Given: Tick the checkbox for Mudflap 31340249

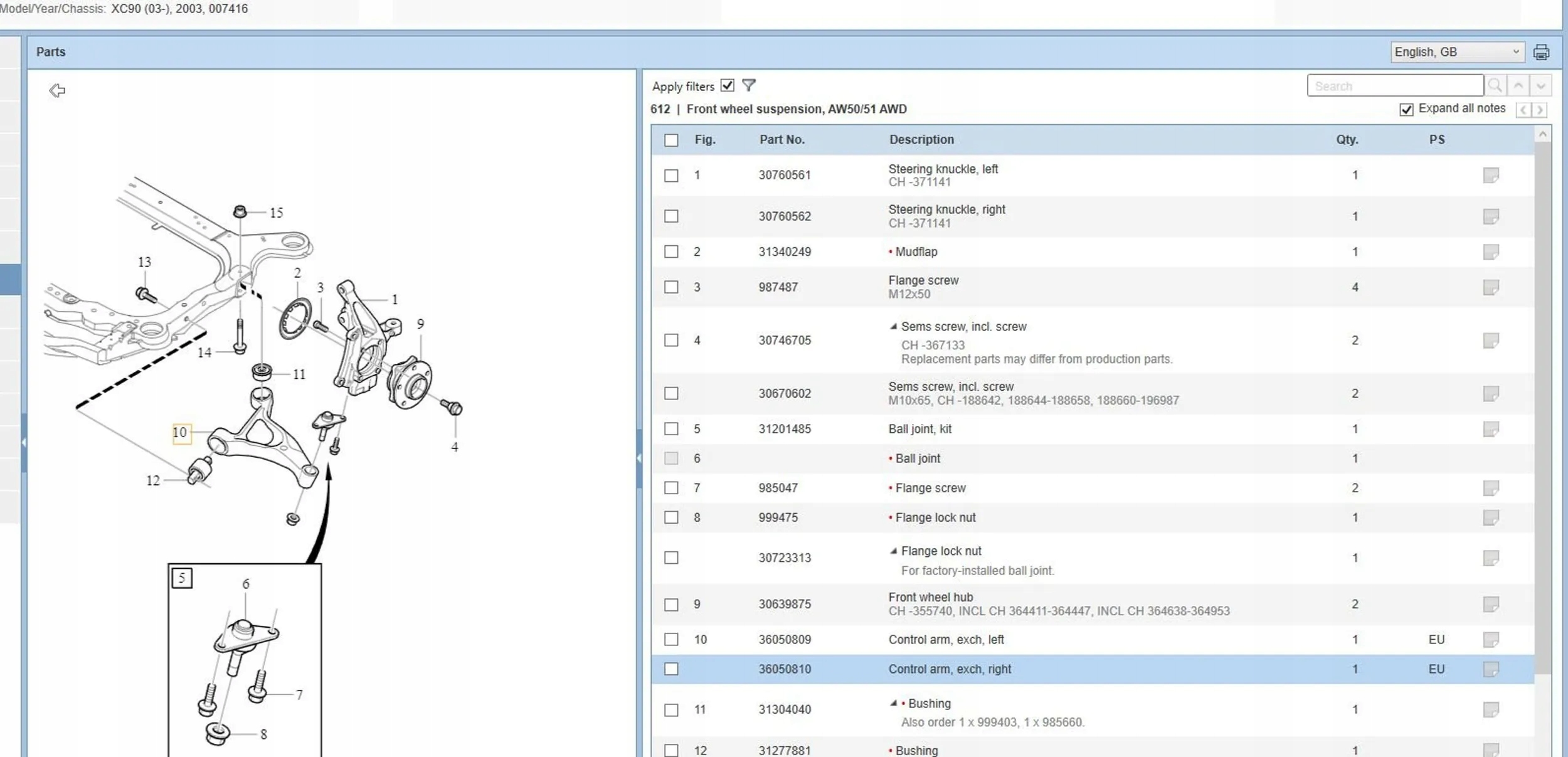Looking at the screenshot, I should [671, 251].
